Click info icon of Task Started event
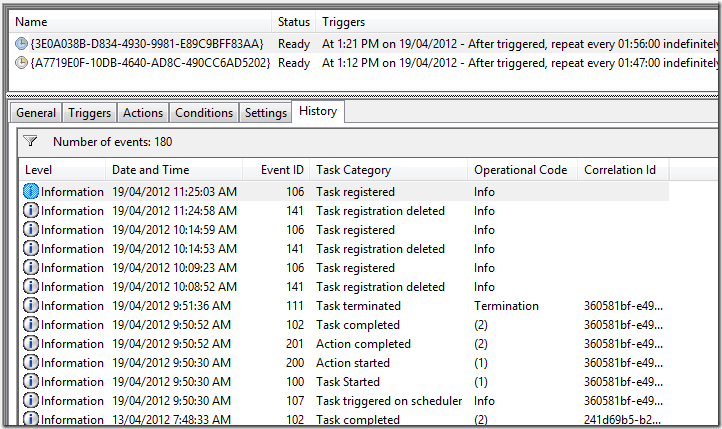This screenshot has height=429, width=722. 31,382
